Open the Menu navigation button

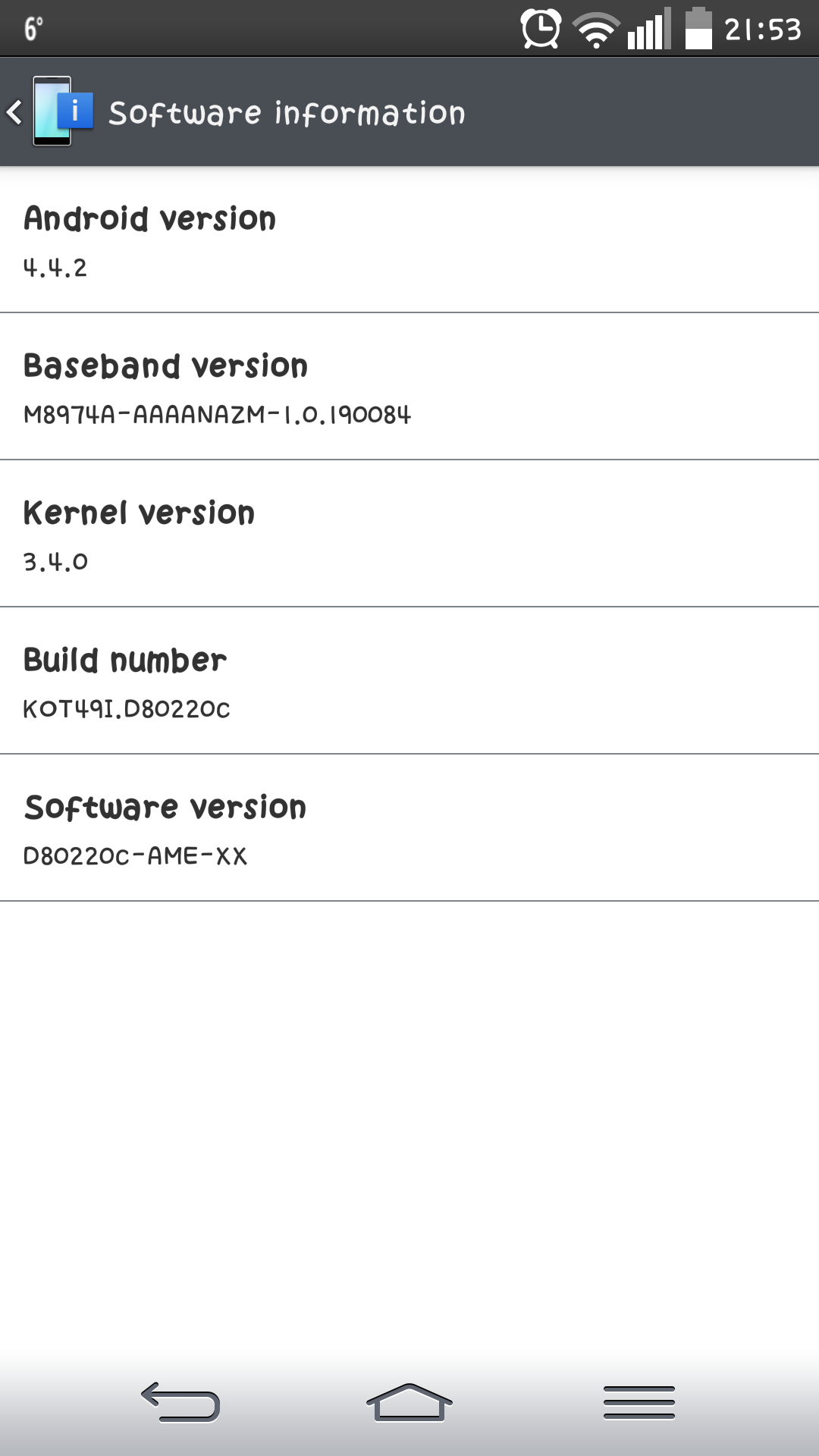click(x=639, y=1401)
